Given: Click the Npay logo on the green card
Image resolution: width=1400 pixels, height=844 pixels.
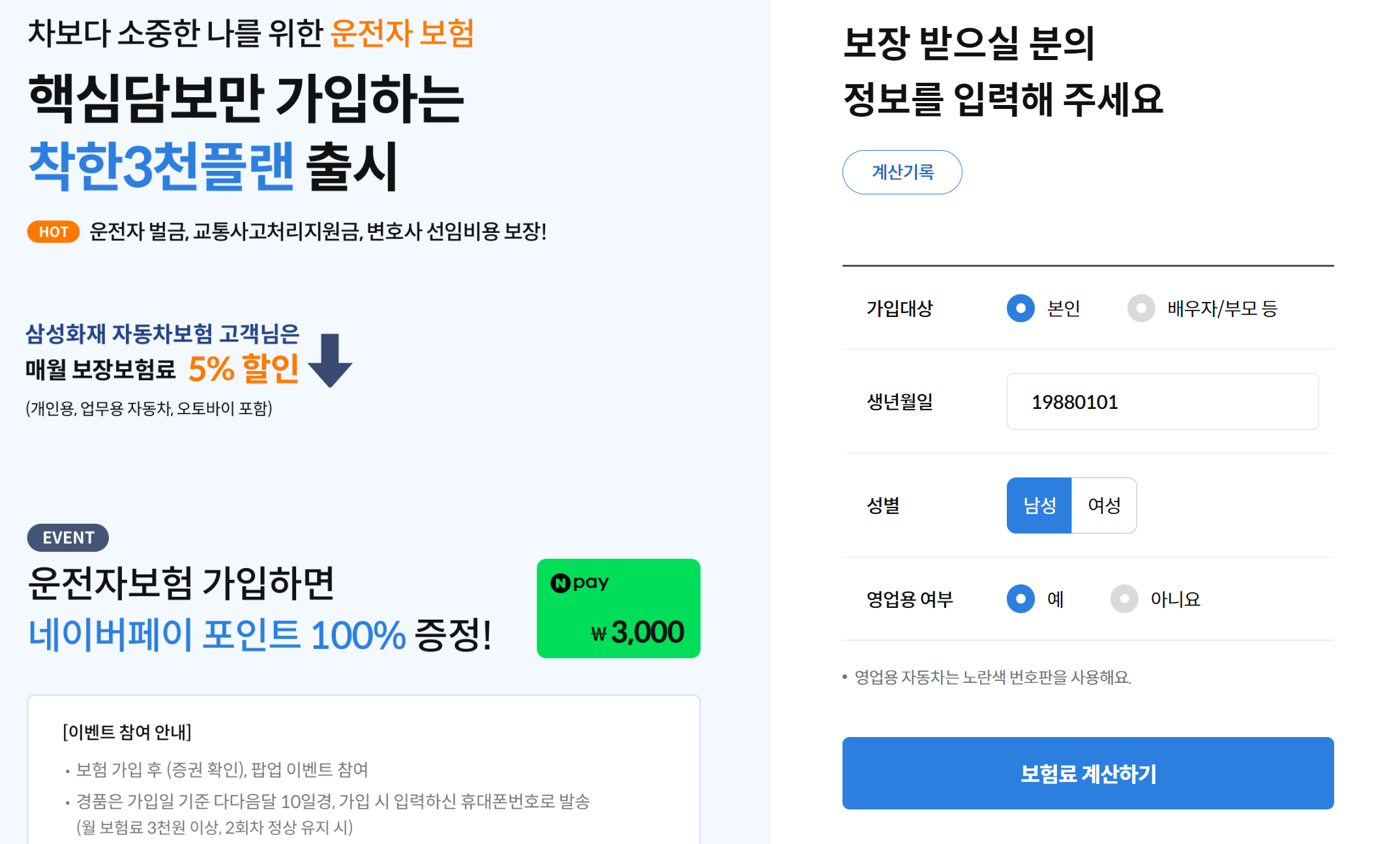Looking at the screenshot, I should click(580, 582).
